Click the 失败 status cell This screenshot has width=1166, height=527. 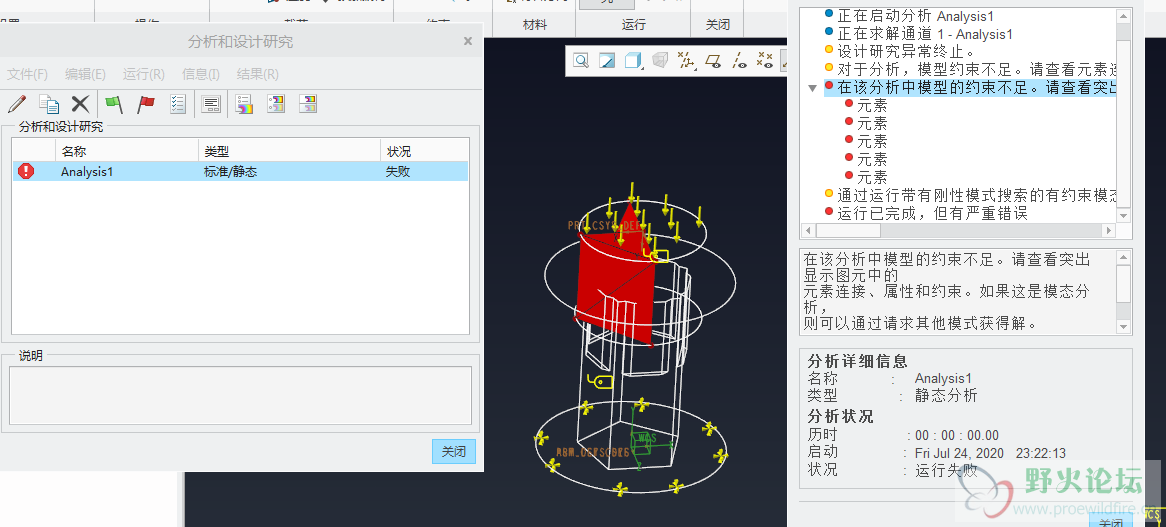click(x=398, y=172)
